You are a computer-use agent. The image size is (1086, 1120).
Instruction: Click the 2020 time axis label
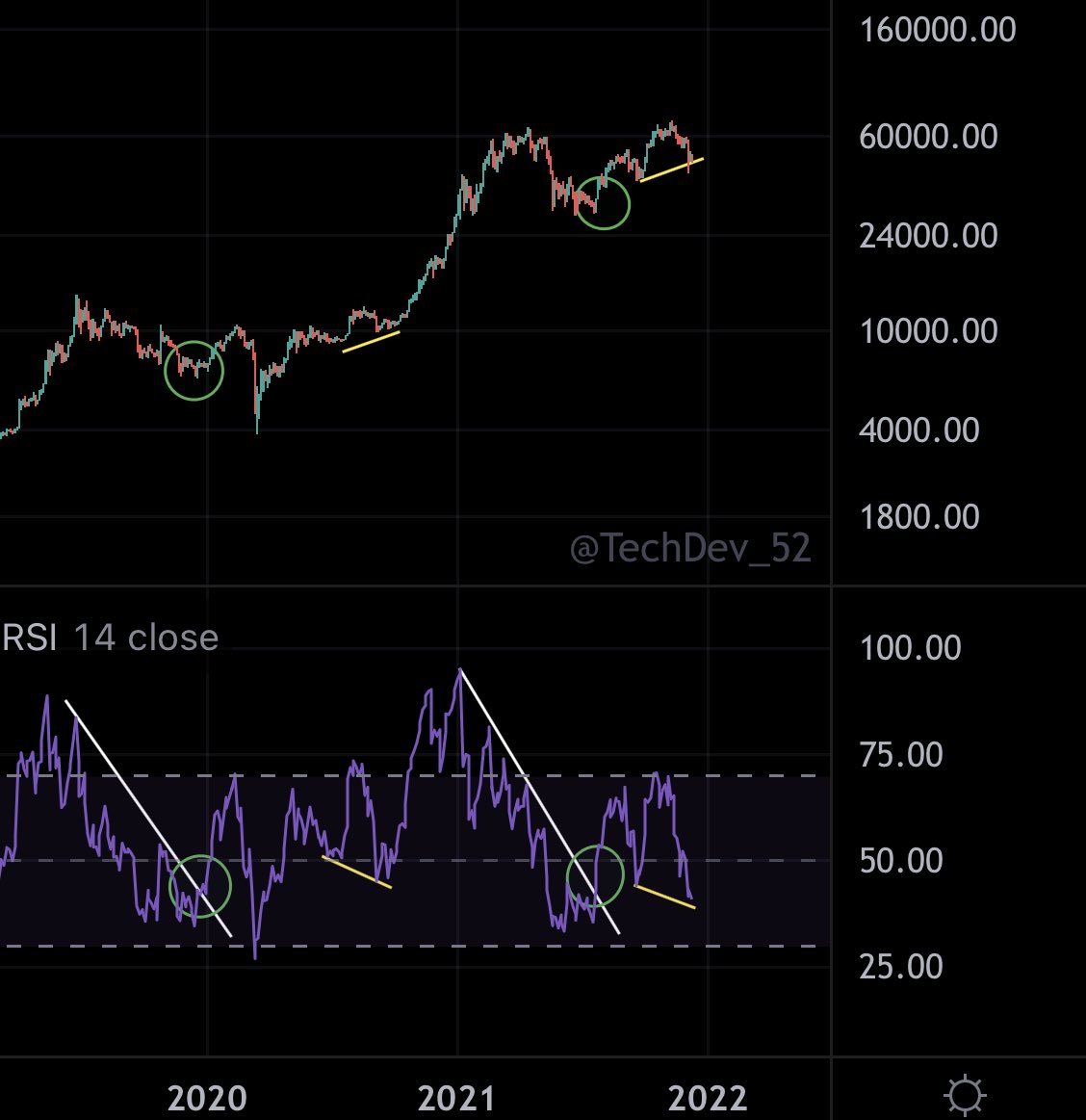click(207, 1096)
